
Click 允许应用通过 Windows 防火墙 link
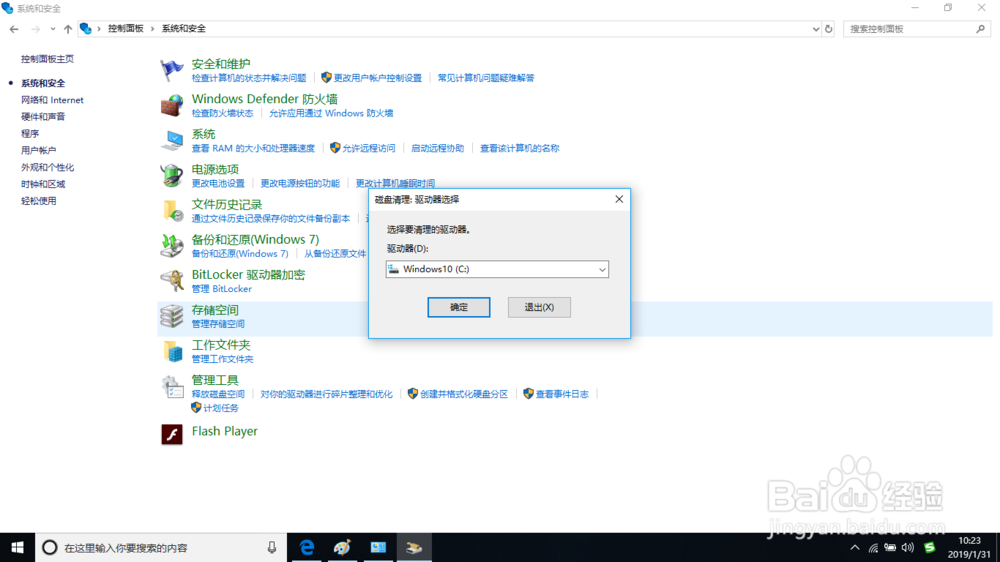pos(331,113)
